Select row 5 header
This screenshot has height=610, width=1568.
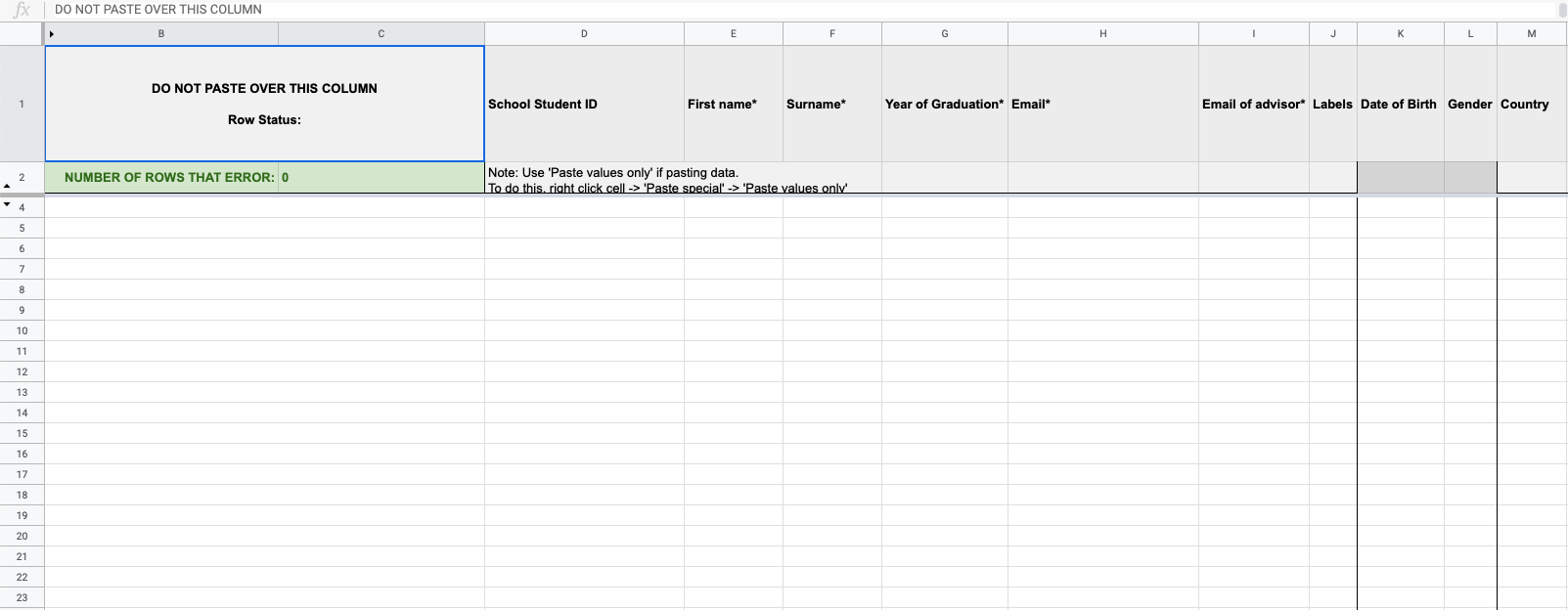coord(22,228)
